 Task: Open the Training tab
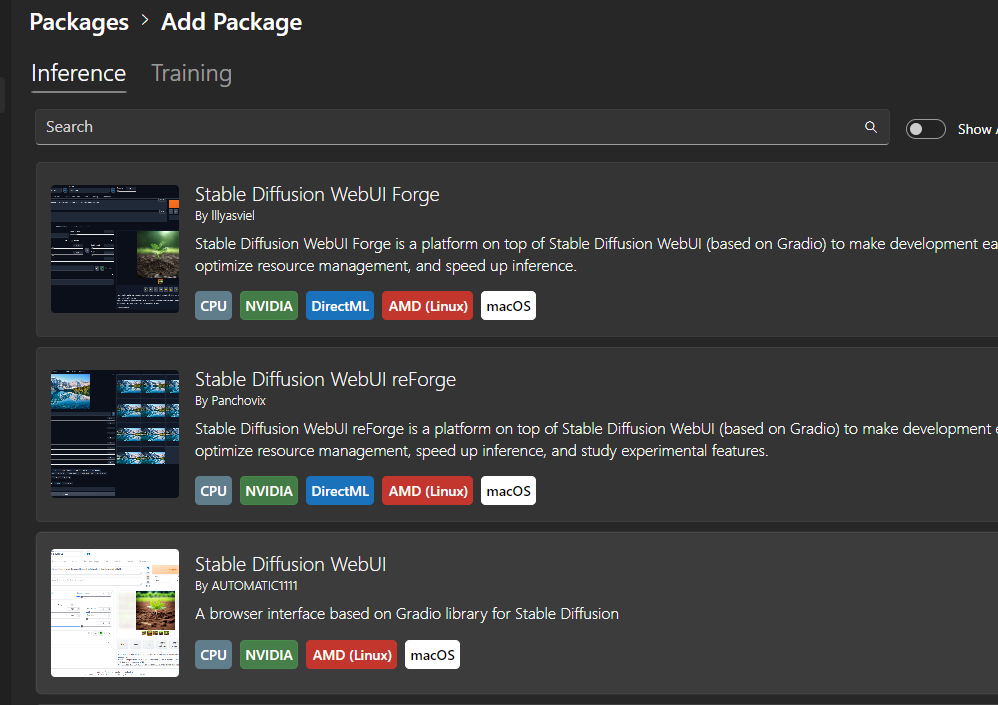click(192, 74)
